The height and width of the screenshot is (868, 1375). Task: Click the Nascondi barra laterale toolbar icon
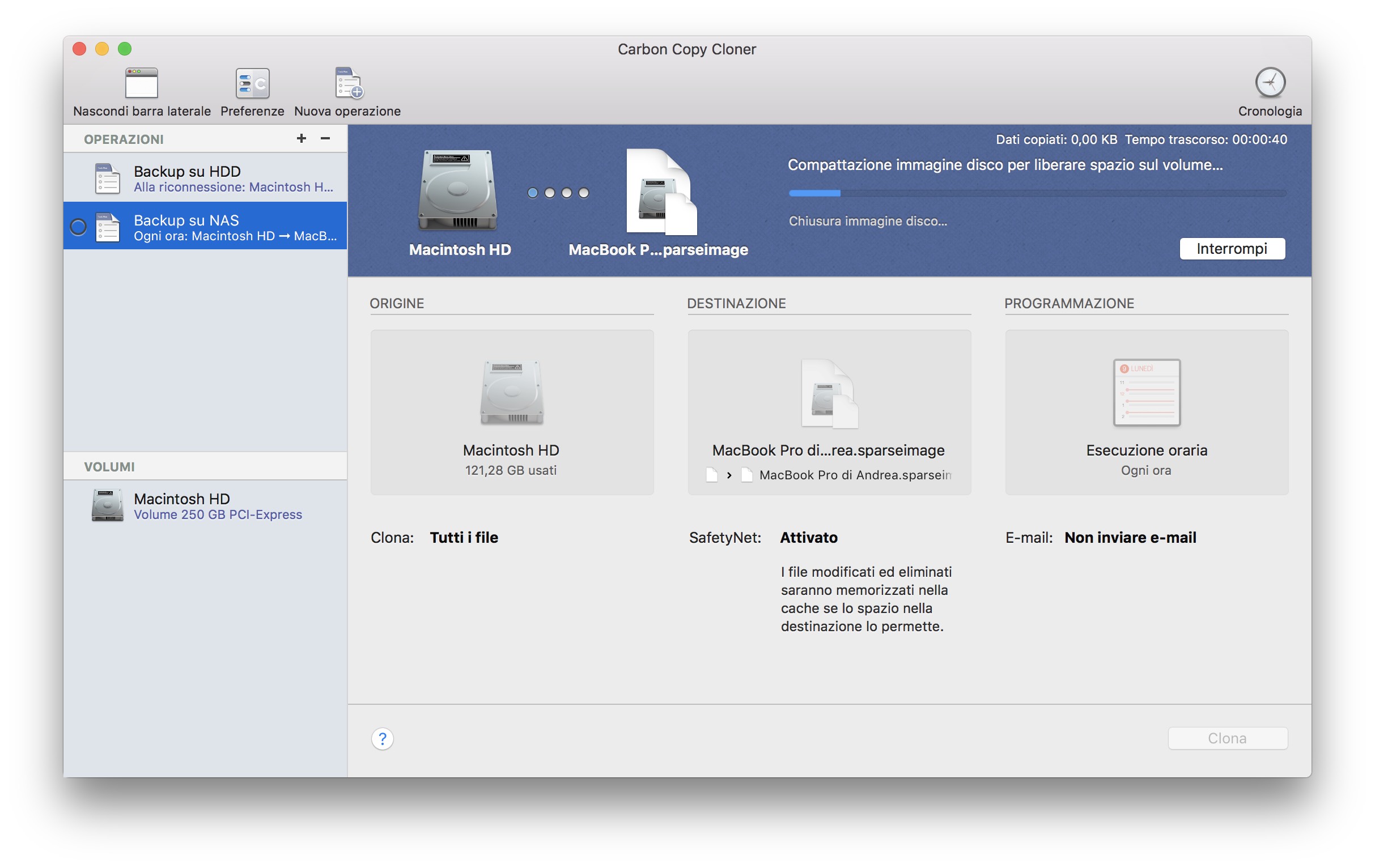142,83
